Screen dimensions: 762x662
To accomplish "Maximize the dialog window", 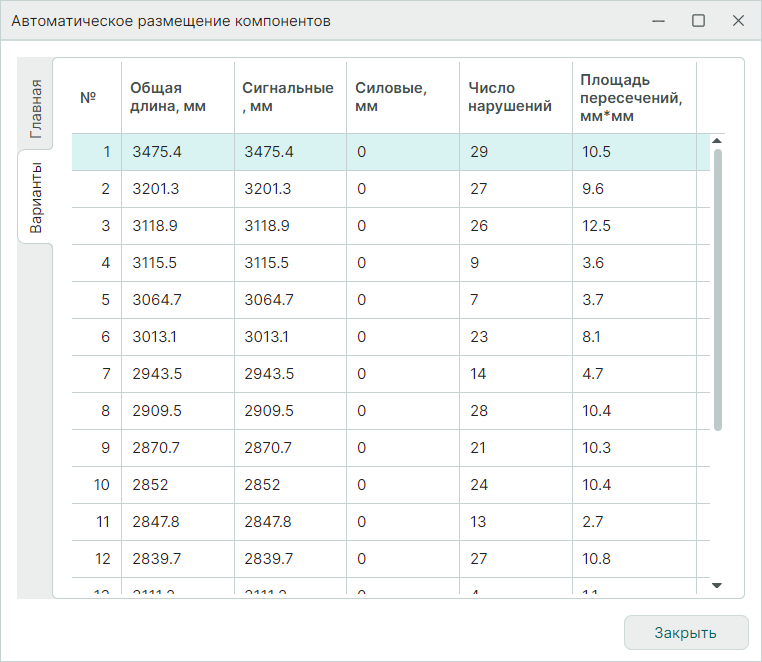I will [x=698, y=21].
